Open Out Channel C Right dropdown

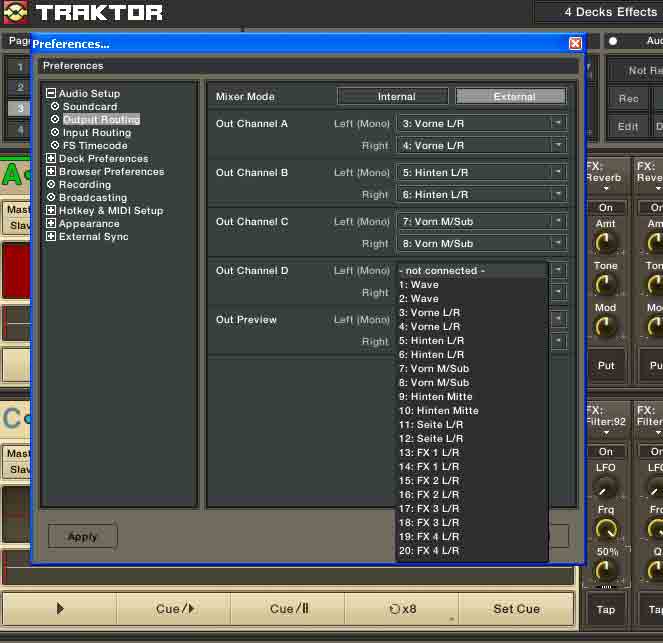click(x=482, y=244)
